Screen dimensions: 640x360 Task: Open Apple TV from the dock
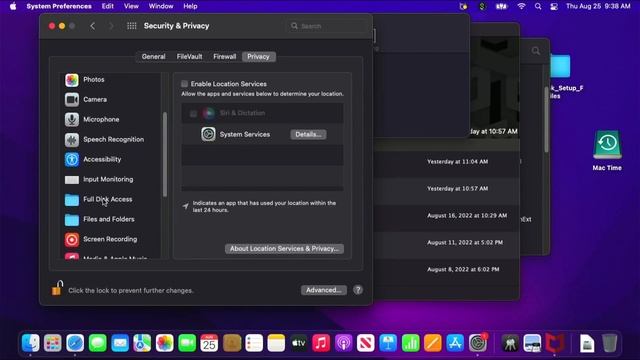point(298,343)
